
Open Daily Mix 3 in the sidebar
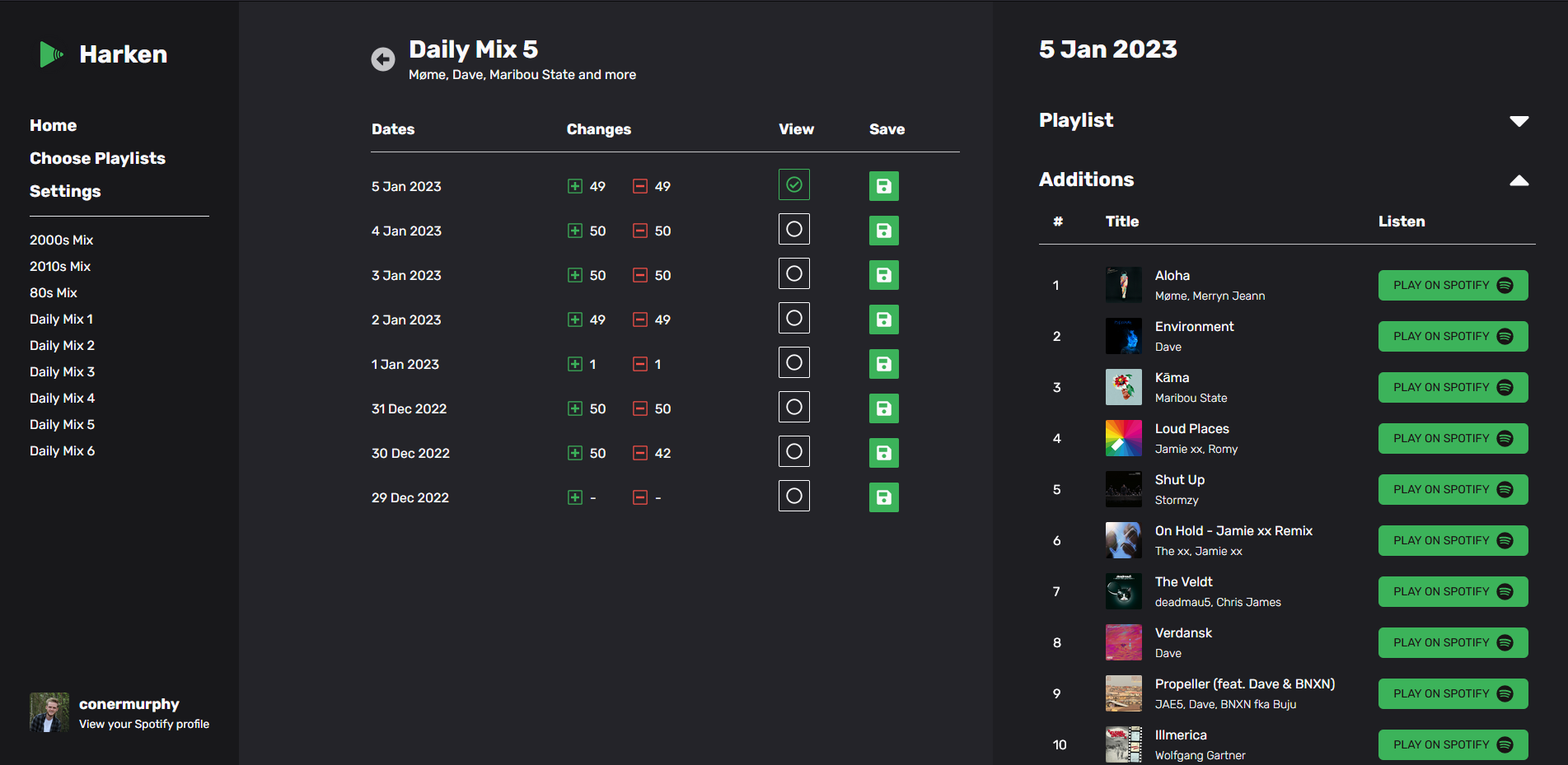click(62, 371)
